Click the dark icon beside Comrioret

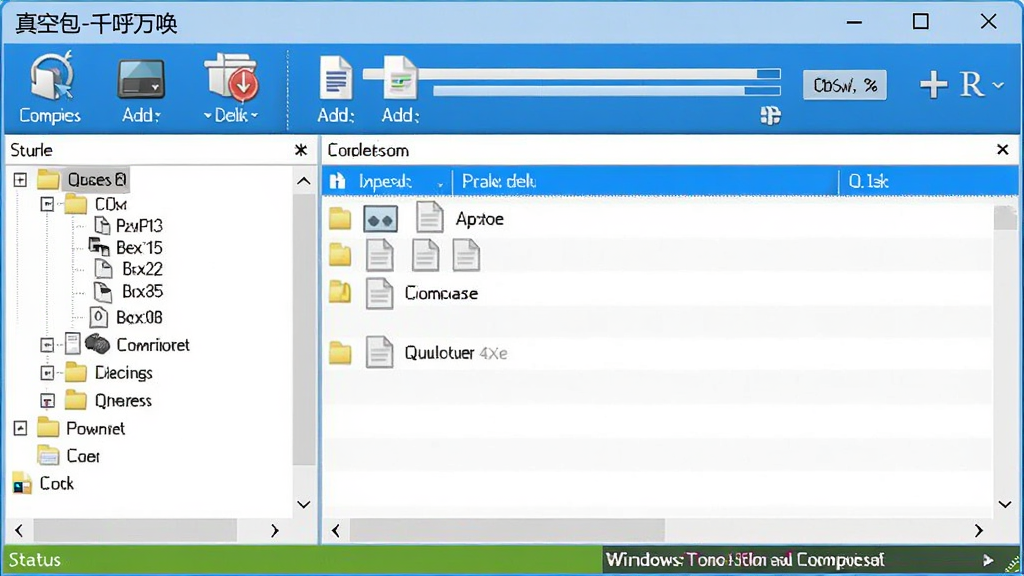97,344
